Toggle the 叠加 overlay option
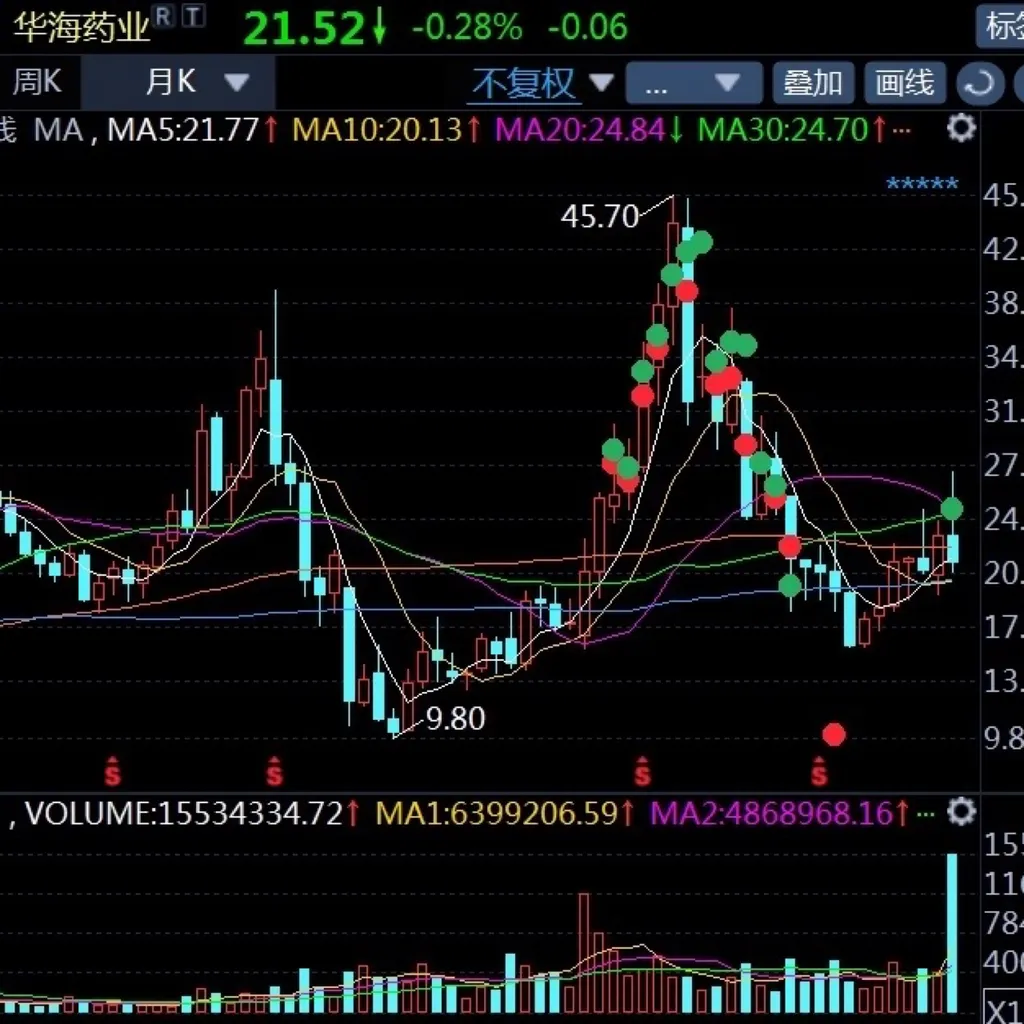Viewport: 1024px width, 1024px height. tap(813, 83)
